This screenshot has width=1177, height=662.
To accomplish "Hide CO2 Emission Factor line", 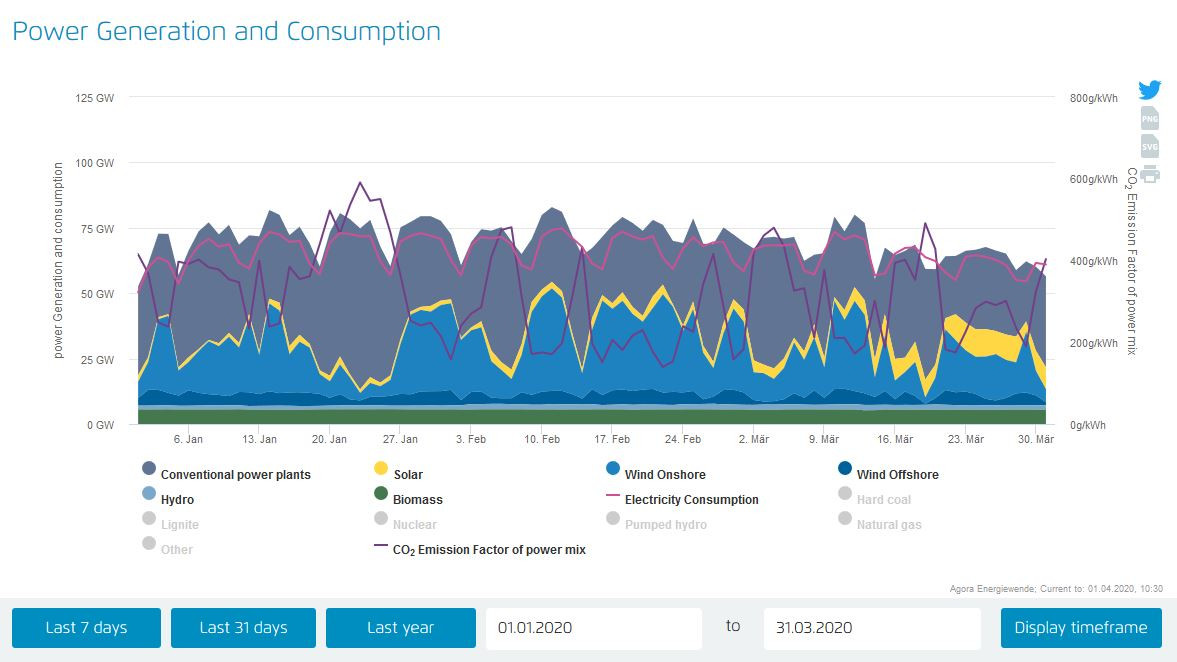I will pos(488,550).
